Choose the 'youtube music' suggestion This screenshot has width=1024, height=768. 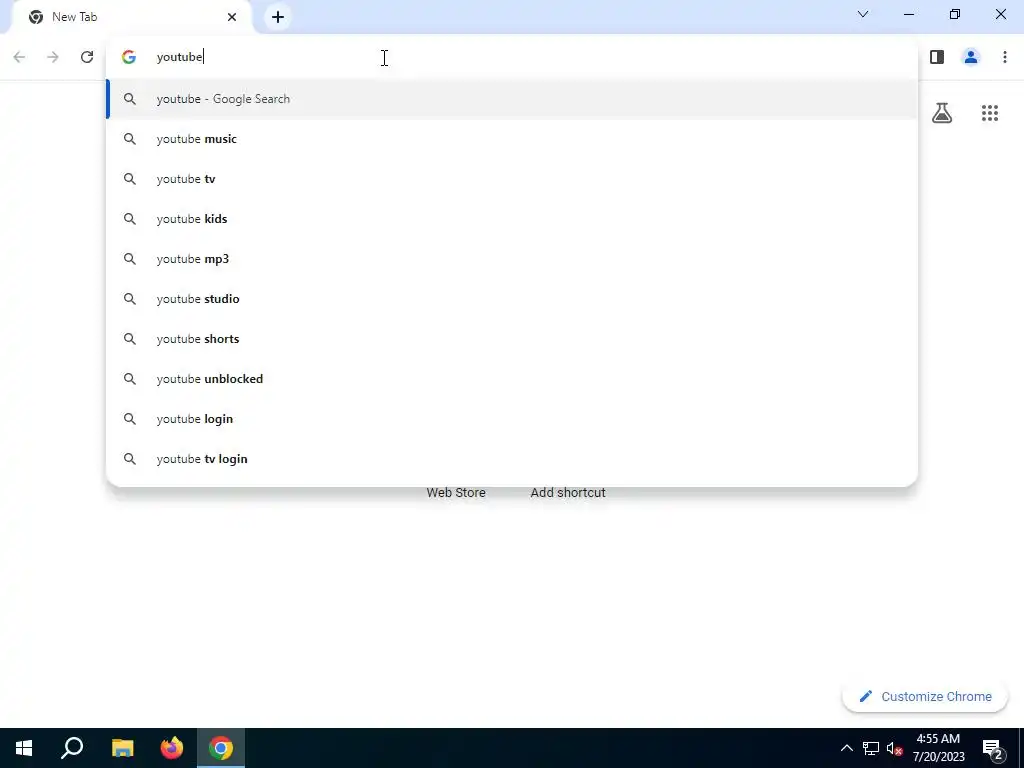512,139
